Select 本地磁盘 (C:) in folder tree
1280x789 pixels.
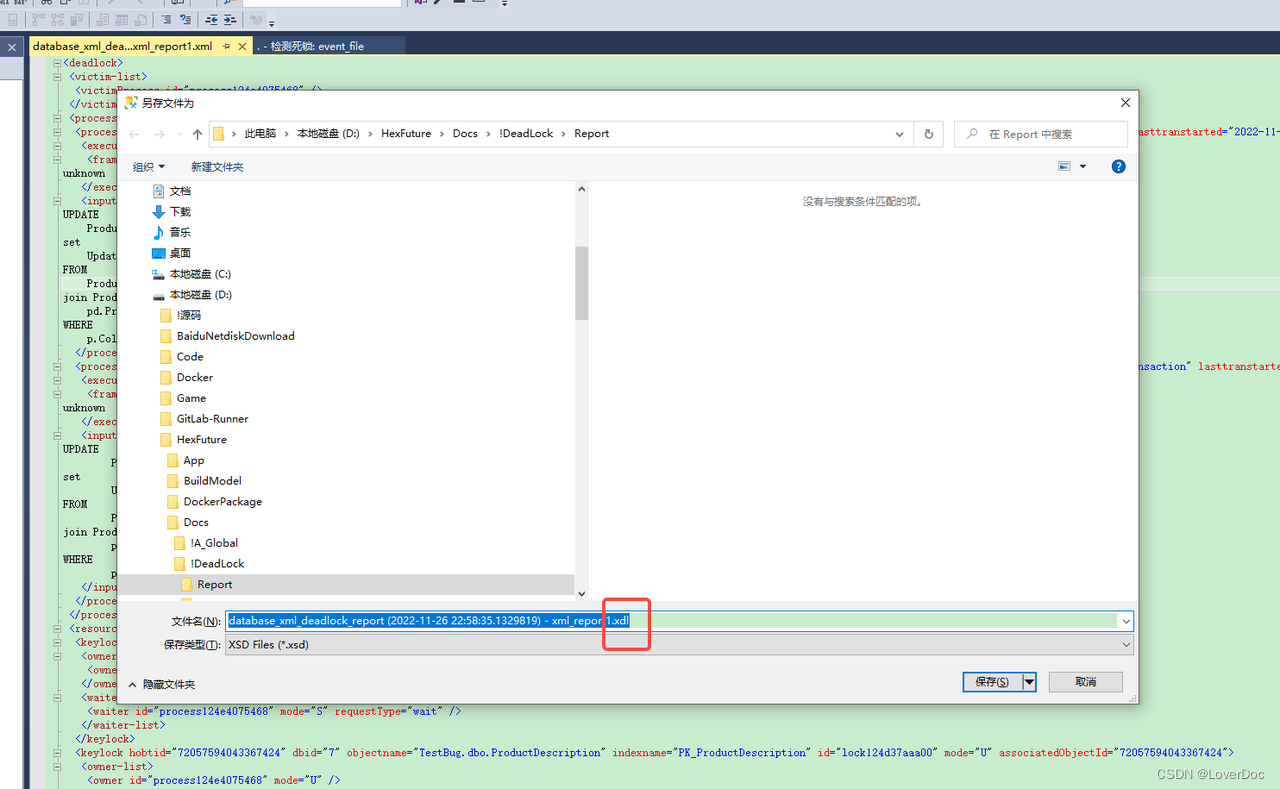point(200,274)
